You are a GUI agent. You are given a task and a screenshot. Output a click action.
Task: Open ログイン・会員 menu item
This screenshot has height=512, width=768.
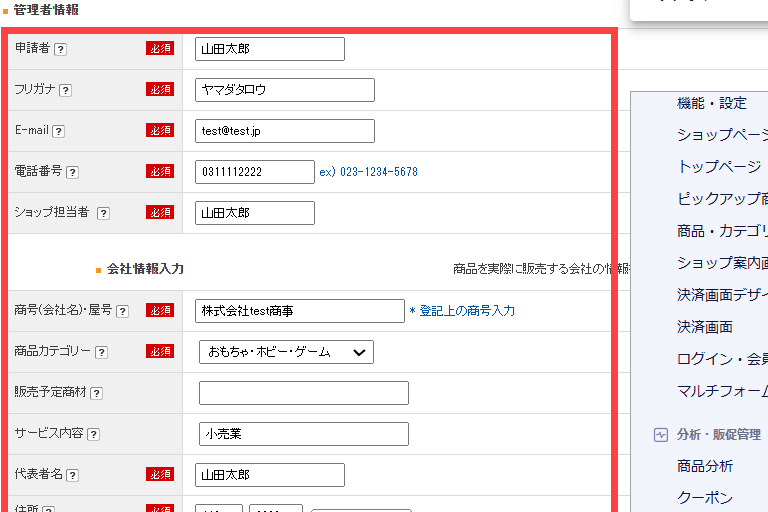(x=722, y=359)
